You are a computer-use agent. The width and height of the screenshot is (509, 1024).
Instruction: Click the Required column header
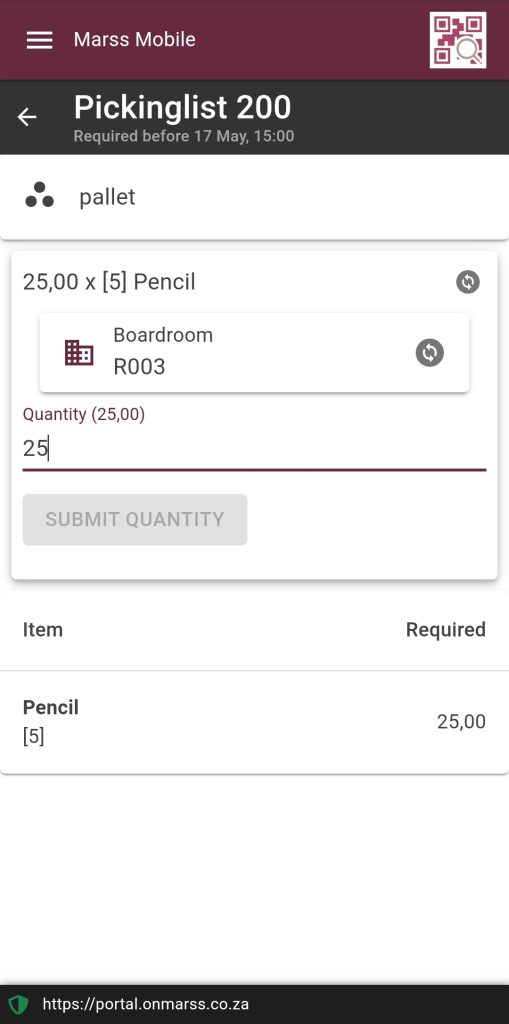click(x=446, y=630)
